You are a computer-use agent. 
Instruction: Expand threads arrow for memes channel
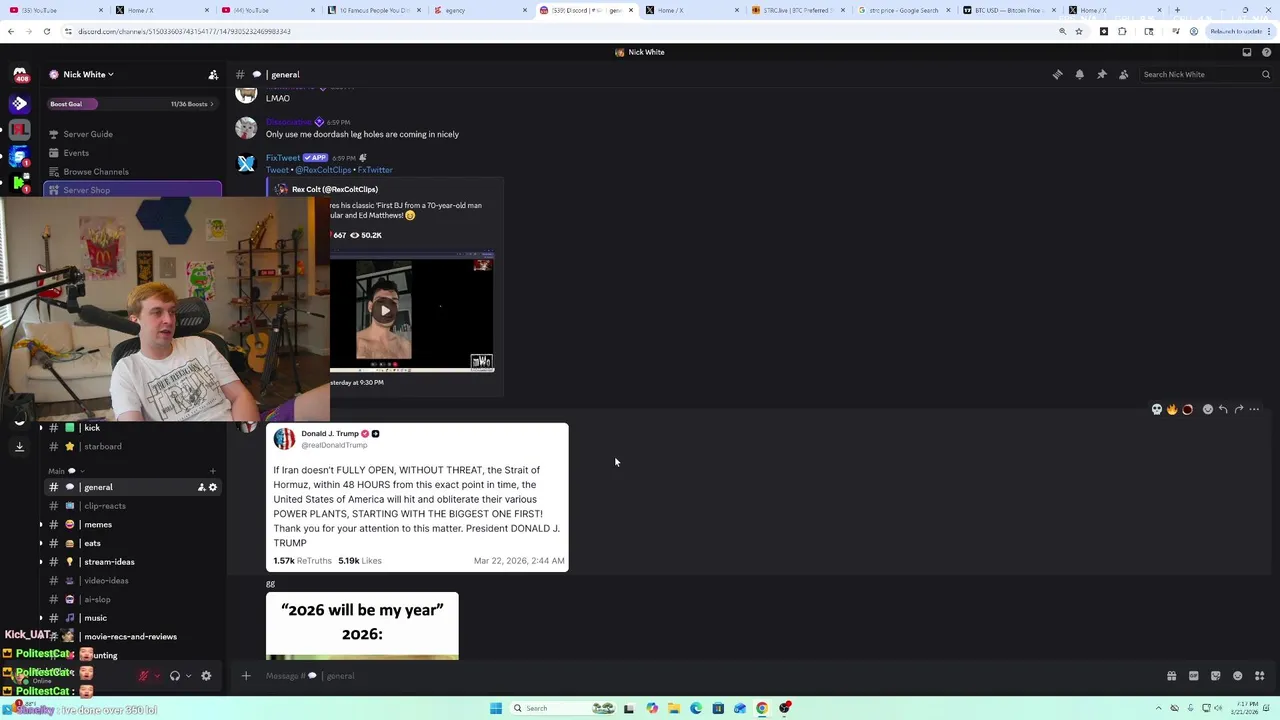[x=41, y=524]
